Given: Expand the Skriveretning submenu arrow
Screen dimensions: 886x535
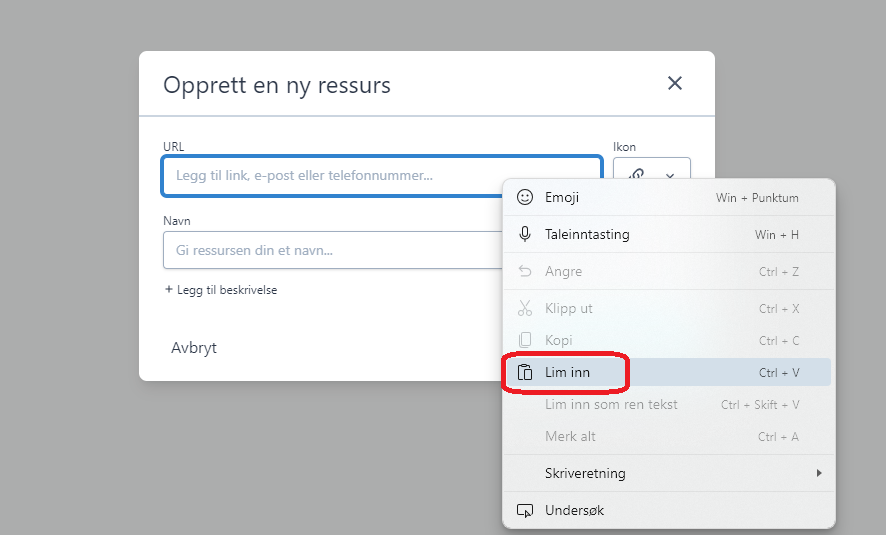Looking at the screenshot, I should [819, 473].
